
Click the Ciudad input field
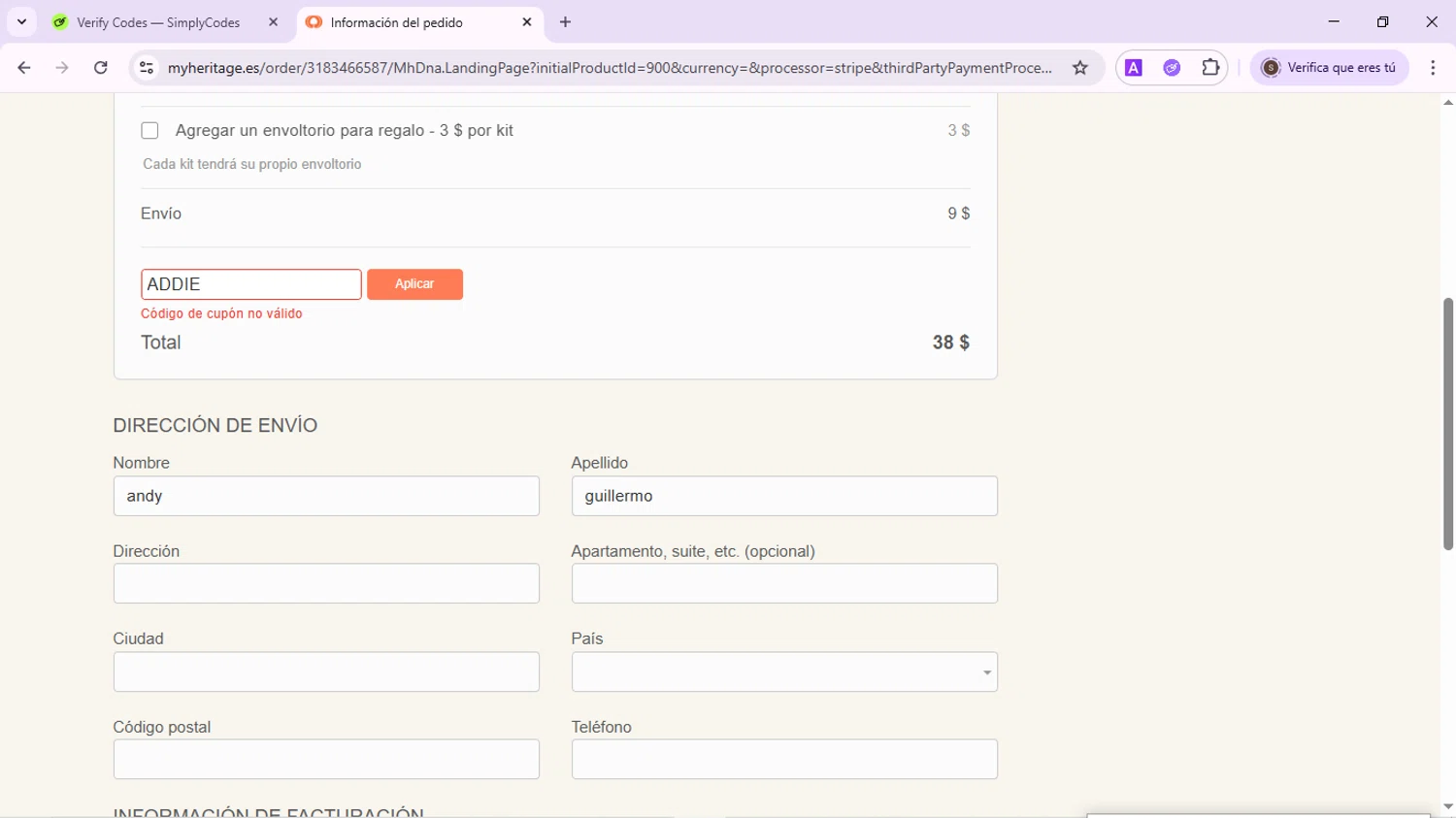[x=326, y=671]
